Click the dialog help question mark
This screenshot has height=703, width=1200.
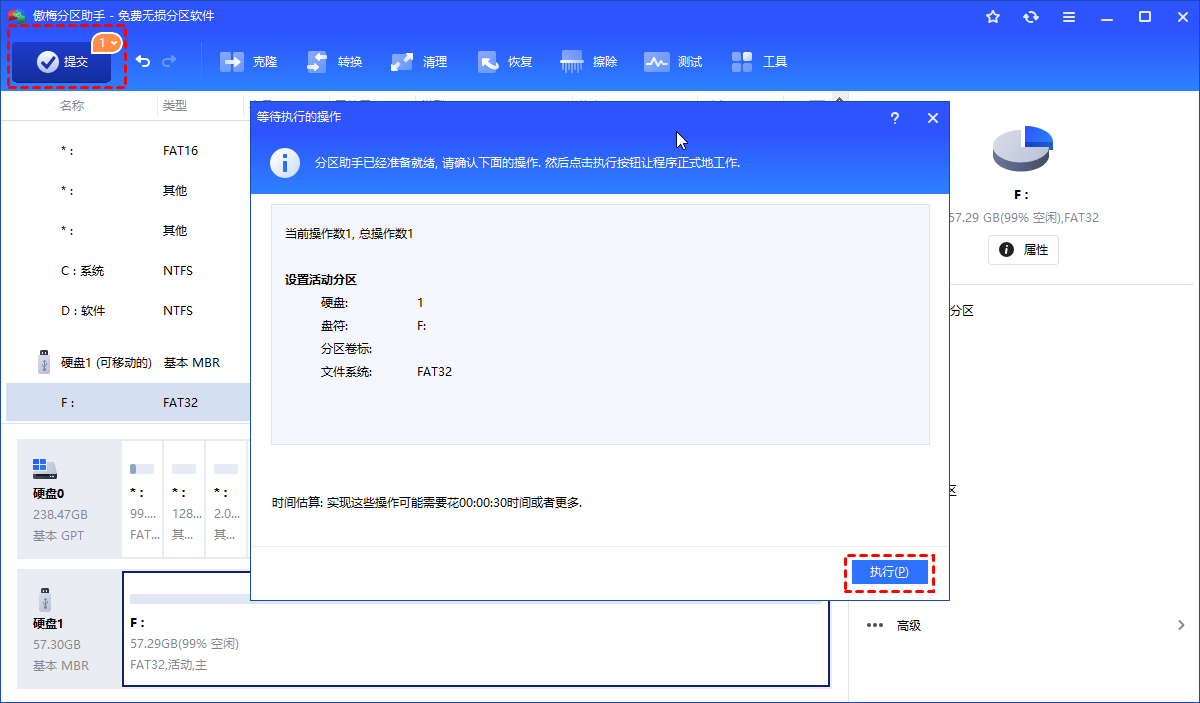pyautogui.click(x=894, y=118)
